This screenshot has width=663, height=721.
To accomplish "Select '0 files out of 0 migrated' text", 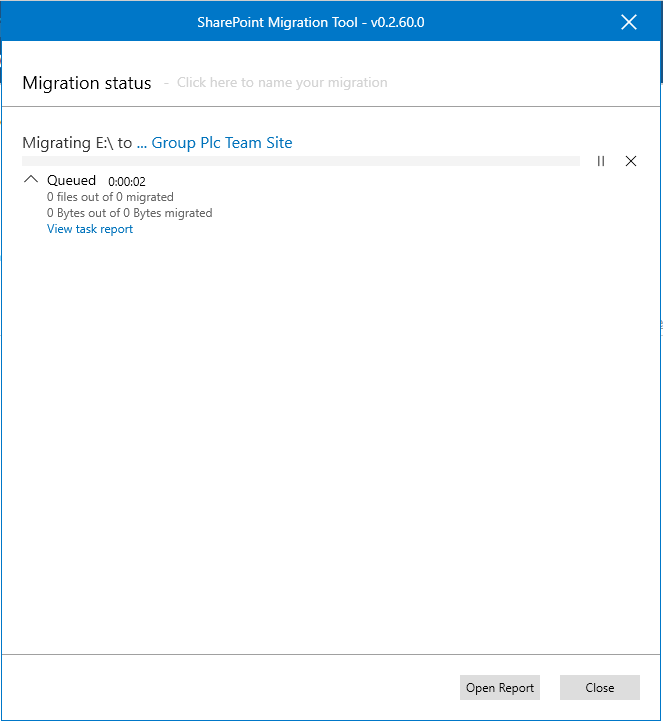I will point(110,197).
